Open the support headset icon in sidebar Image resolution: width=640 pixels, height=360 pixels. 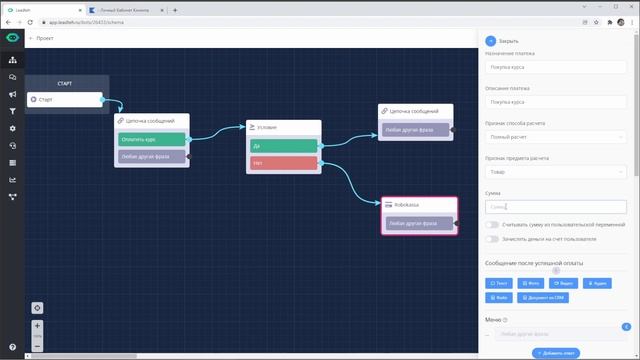click(x=13, y=146)
